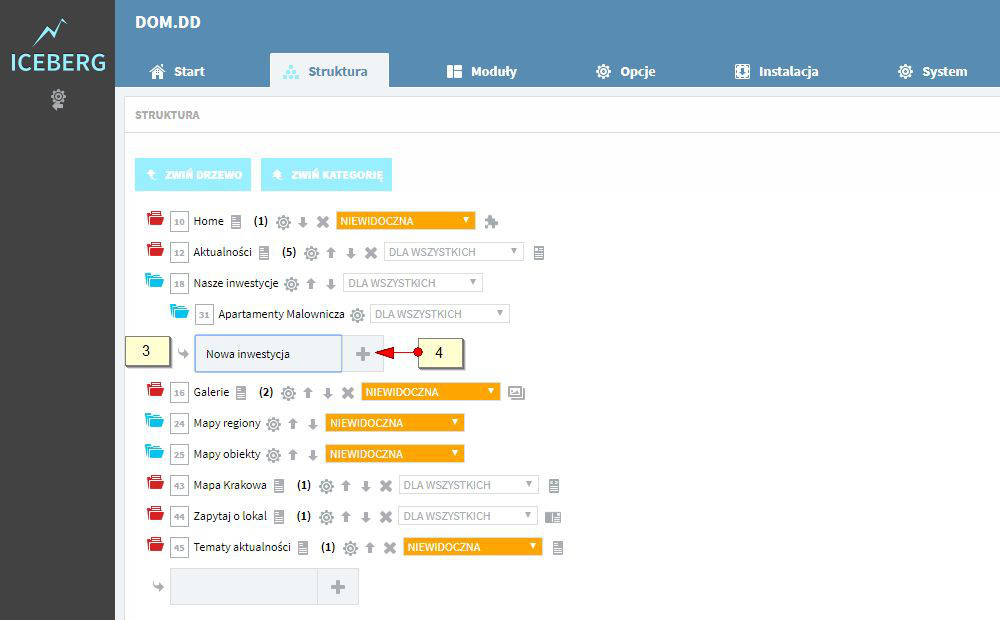Screen dimensions: 1000x620
Task: Open Apartamenty Malownicza visibility dropdown
Action: coord(439,314)
